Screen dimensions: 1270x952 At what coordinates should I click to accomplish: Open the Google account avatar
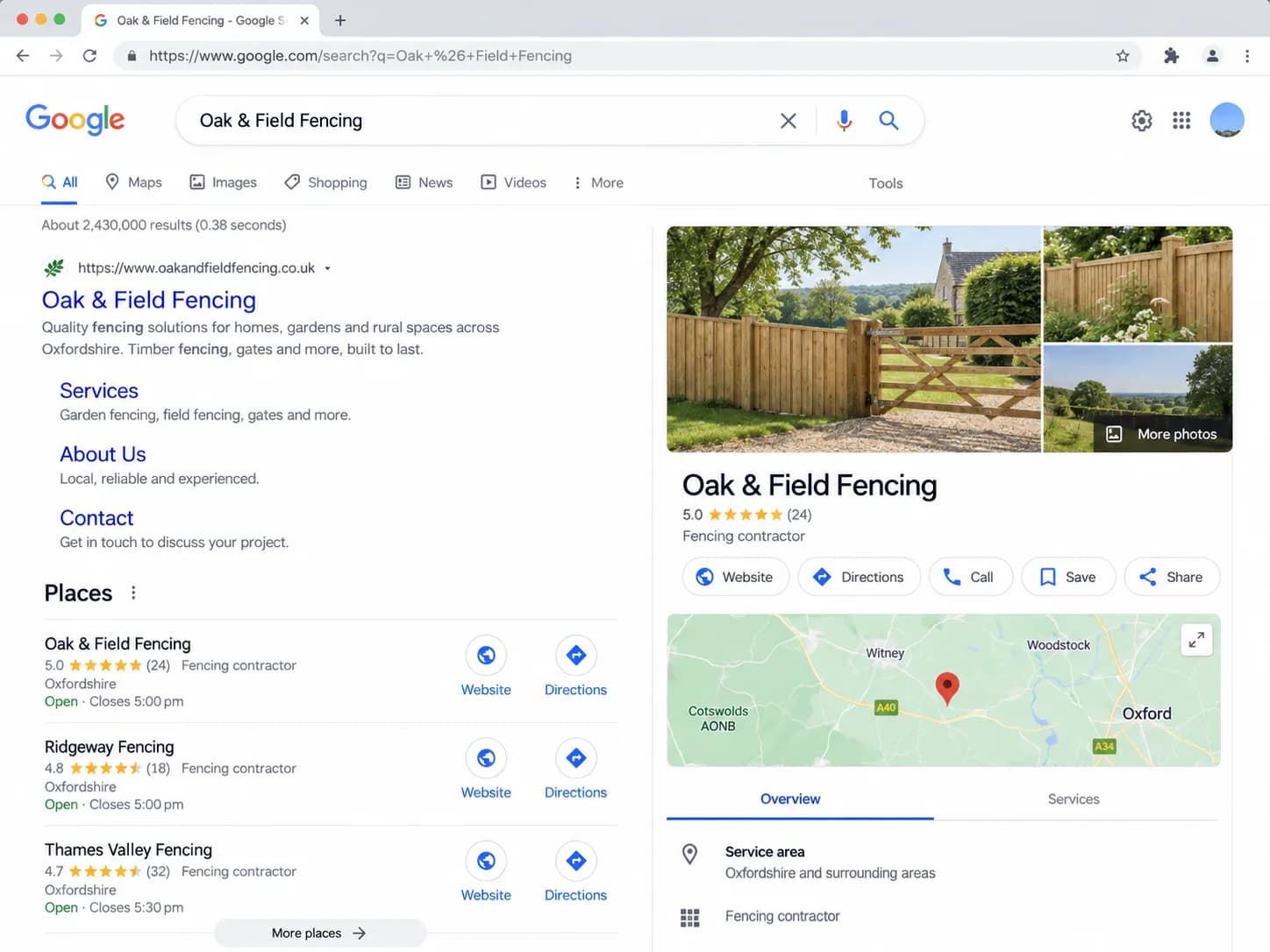point(1226,120)
